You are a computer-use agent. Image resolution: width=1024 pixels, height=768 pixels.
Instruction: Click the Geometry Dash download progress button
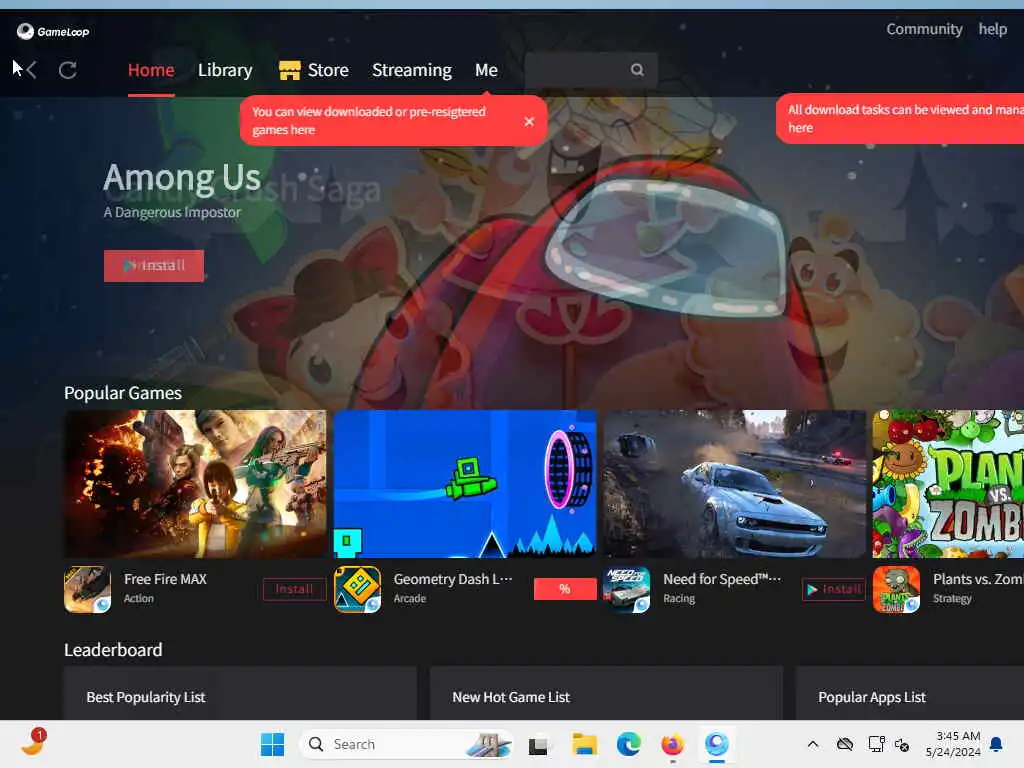pyautogui.click(x=565, y=589)
